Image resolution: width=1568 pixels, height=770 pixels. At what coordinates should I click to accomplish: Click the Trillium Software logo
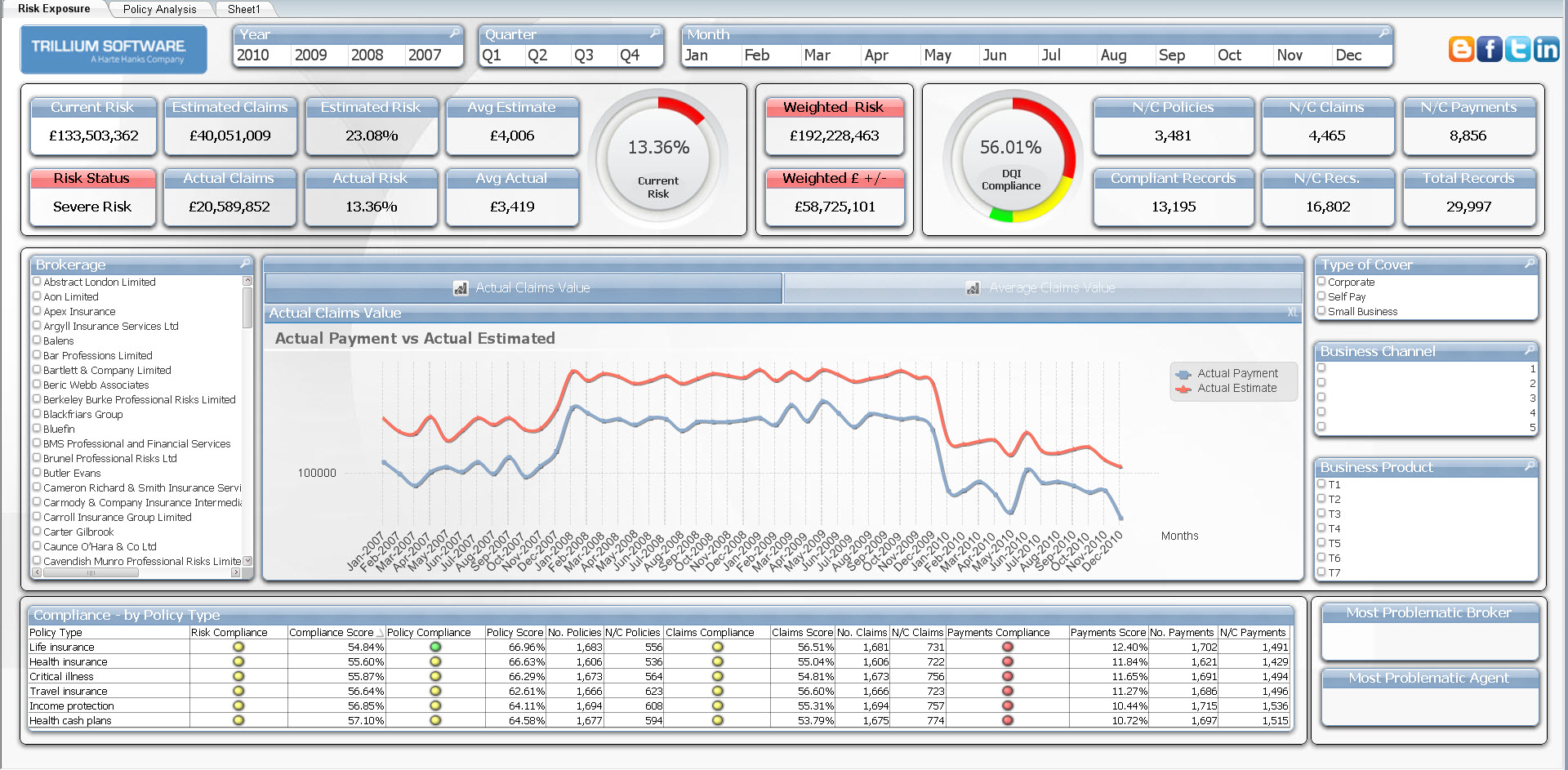coord(114,50)
